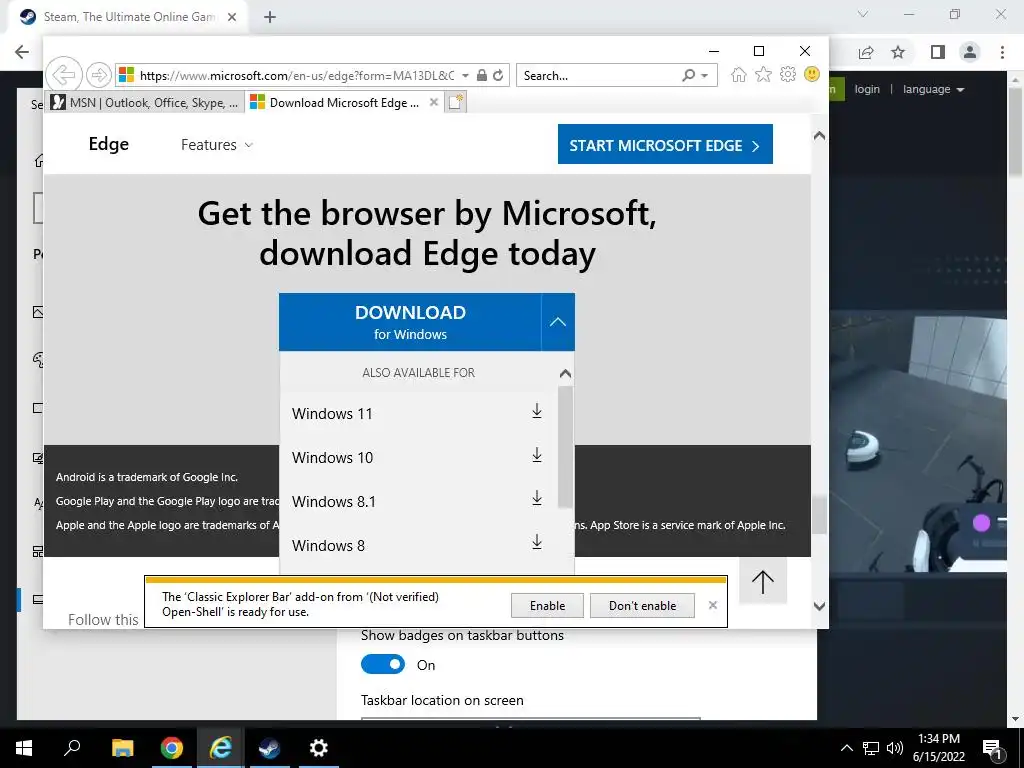
Task: Click Don't enable for add-on
Action: [642, 605]
